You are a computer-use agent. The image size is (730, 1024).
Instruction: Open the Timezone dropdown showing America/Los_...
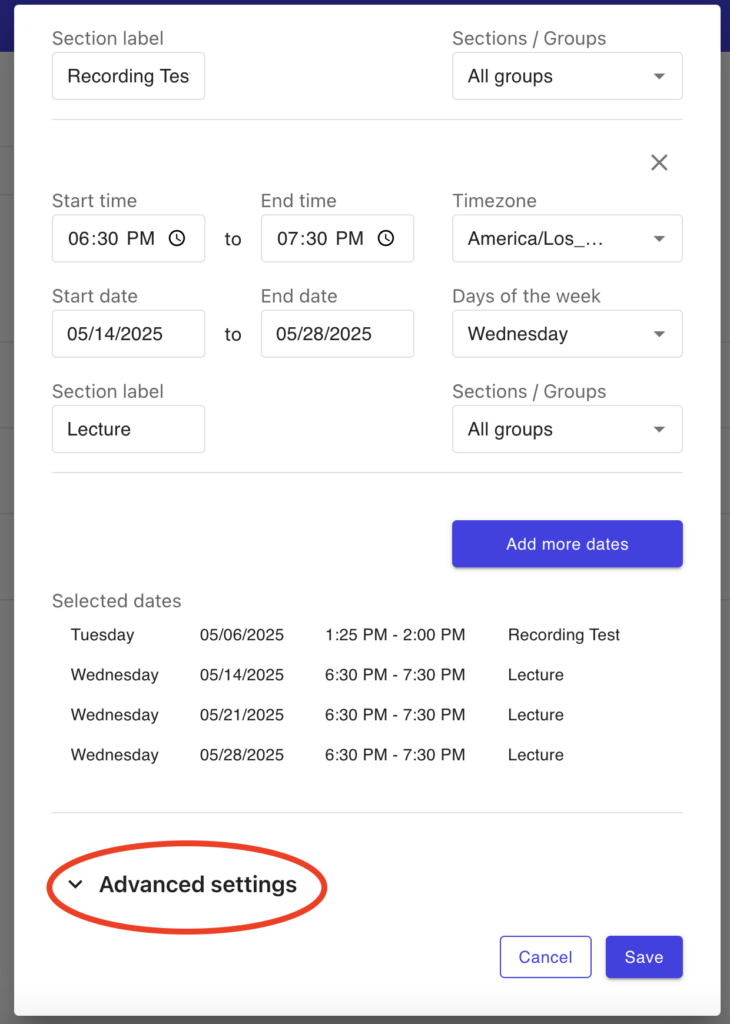(x=567, y=239)
